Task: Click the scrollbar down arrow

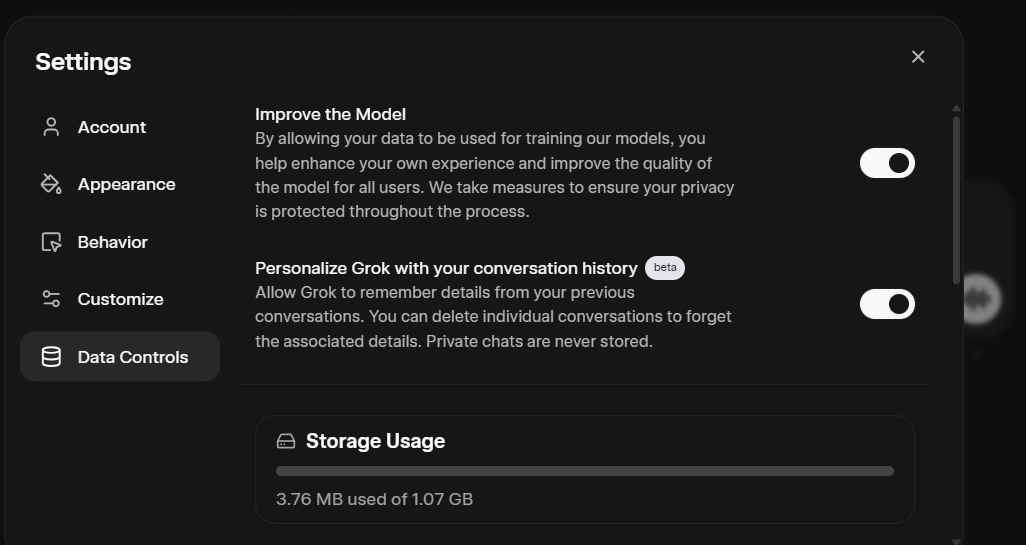Action: click(956, 541)
